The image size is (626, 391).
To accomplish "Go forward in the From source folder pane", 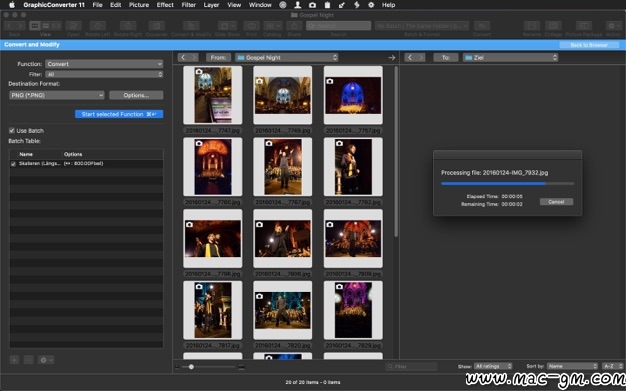I will pyautogui.click(x=194, y=58).
